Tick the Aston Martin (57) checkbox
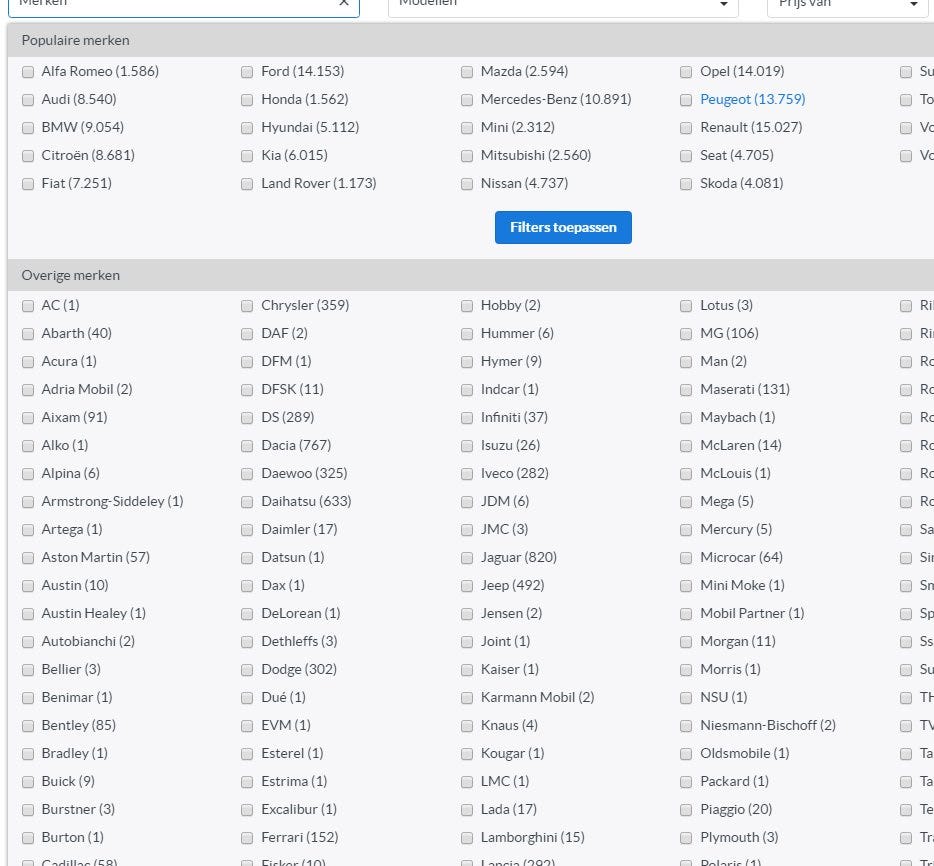The width and height of the screenshot is (934, 866). pyautogui.click(x=28, y=558)
